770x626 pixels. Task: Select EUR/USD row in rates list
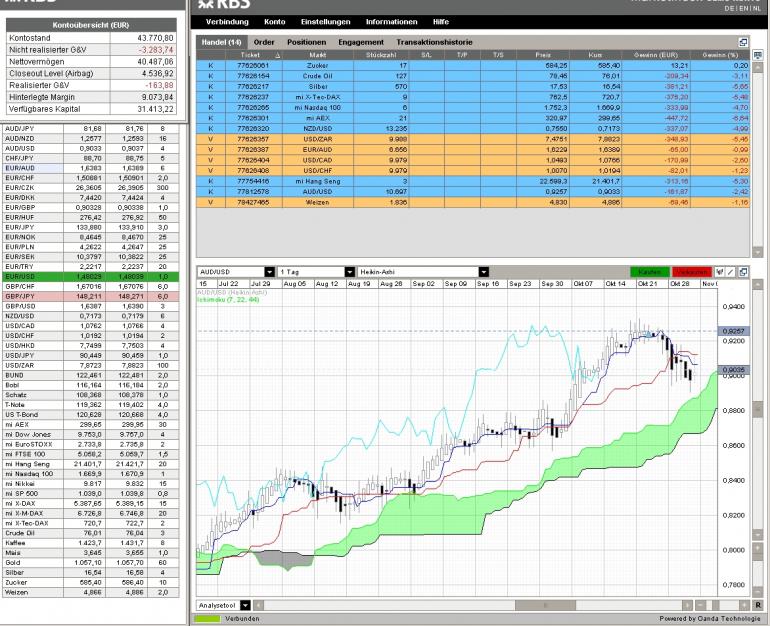point(90,276)
